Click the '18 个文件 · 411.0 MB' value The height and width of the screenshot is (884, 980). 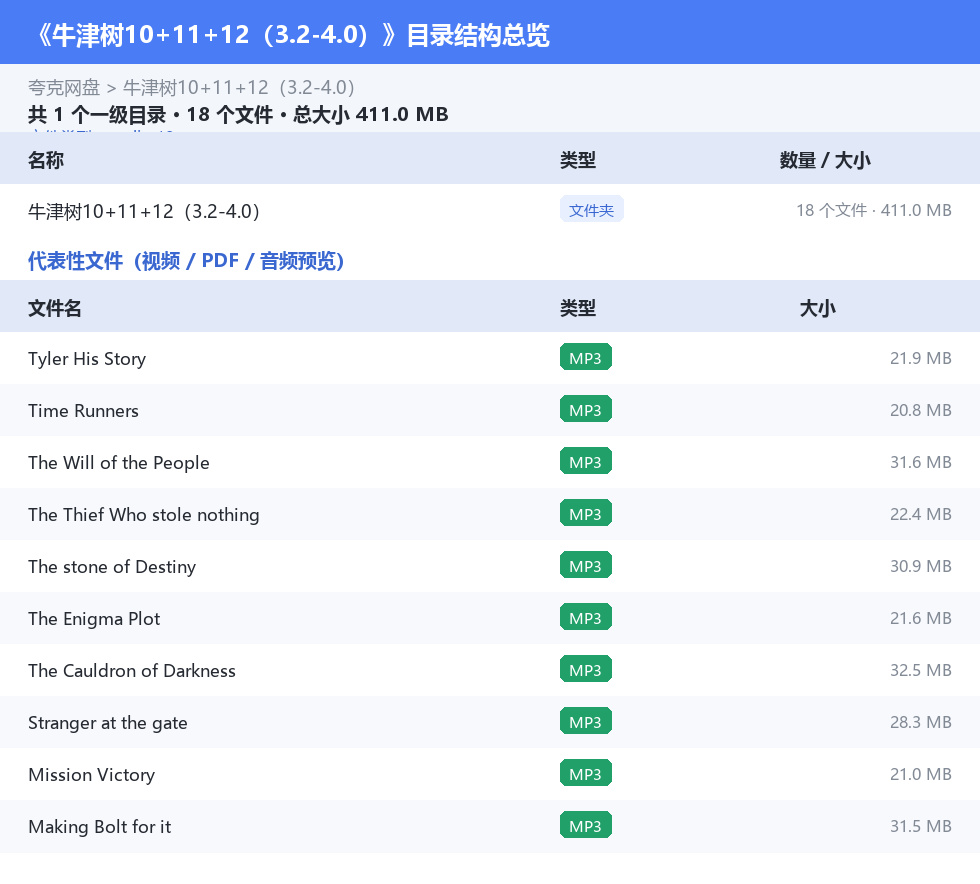pos(874,210)
